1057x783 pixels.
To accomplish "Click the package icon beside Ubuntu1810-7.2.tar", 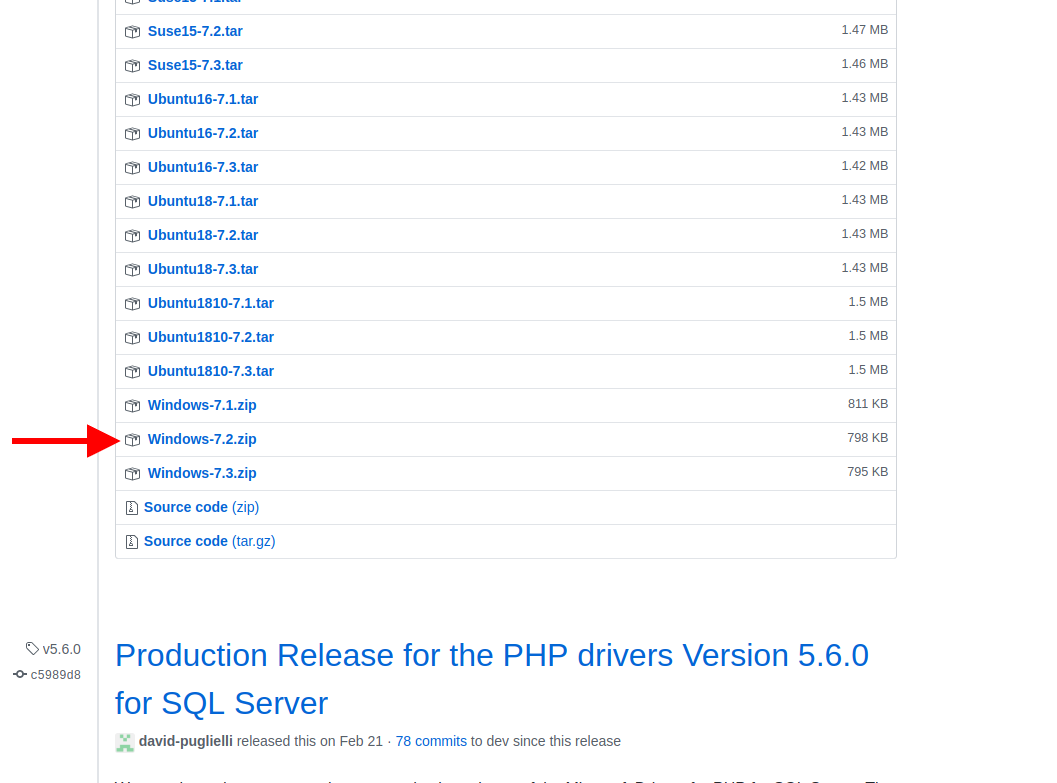I will click(132, 338).
